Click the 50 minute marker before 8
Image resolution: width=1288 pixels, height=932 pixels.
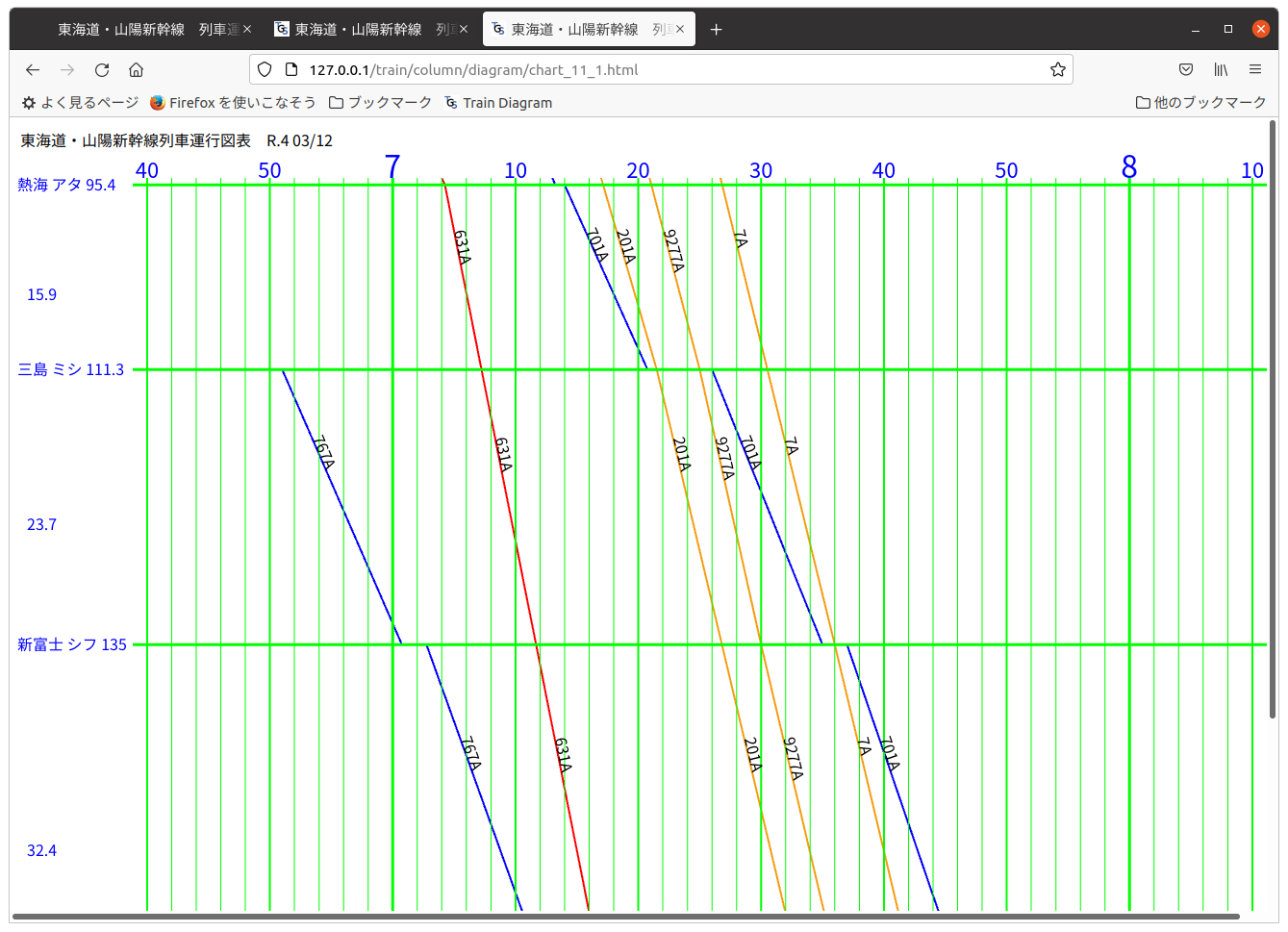coord(1006,170)
